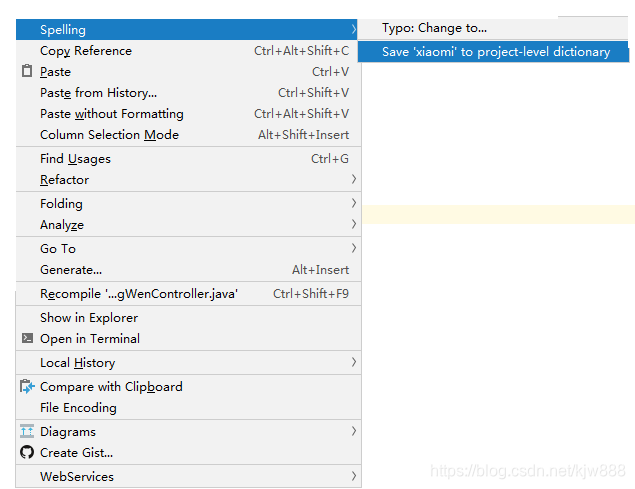Click the Compare with Clipboard icon

[27, 387]
